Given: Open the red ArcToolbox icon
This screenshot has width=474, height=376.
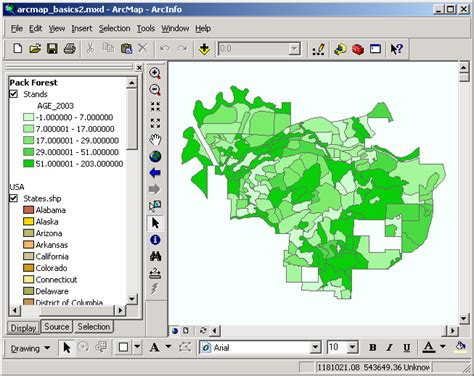Looking at the screenshot, I should 358,49.
